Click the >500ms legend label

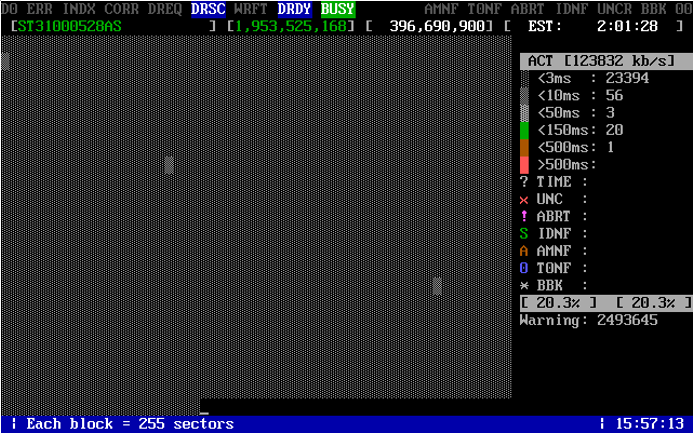(567, 164)
